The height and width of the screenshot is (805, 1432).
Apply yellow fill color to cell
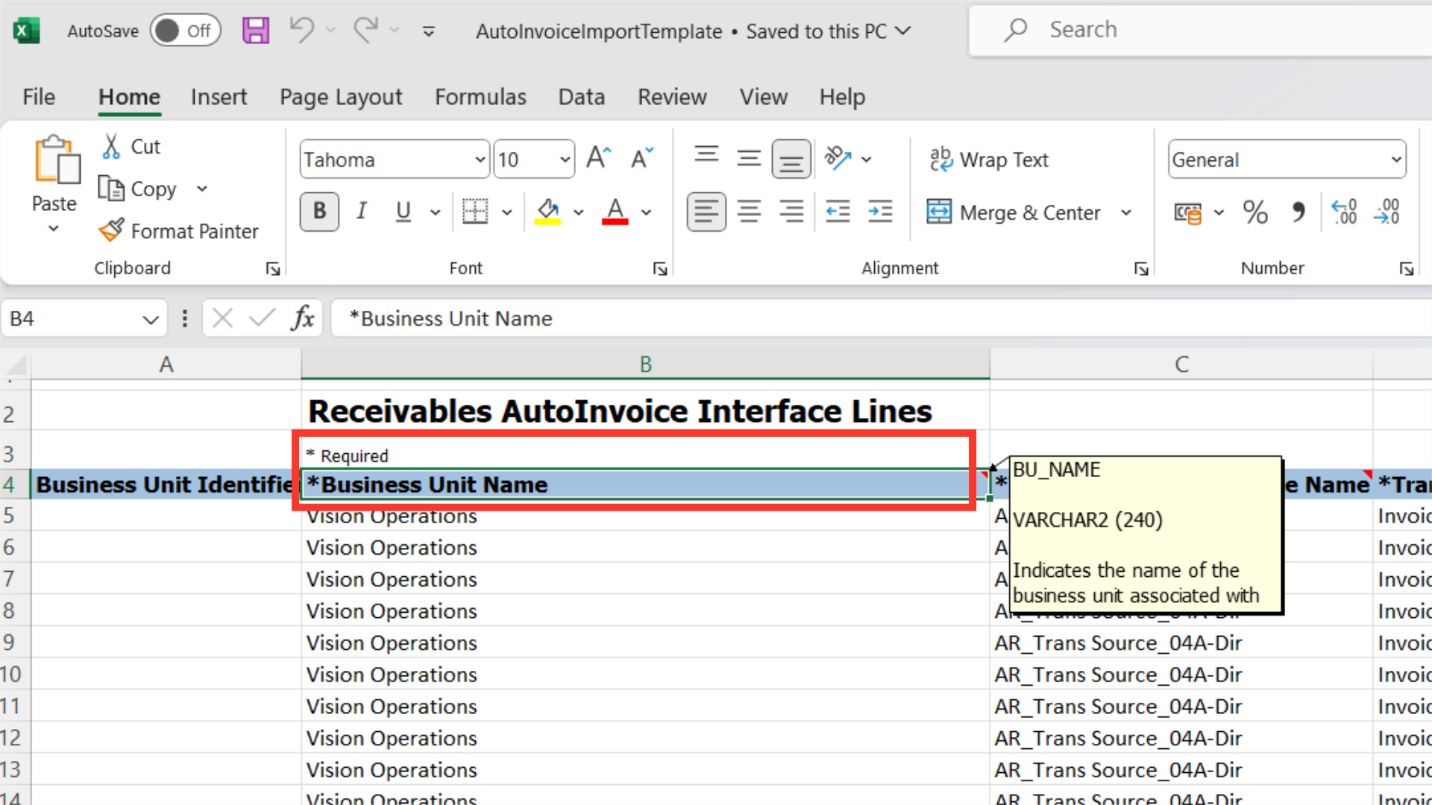(548, 212)
